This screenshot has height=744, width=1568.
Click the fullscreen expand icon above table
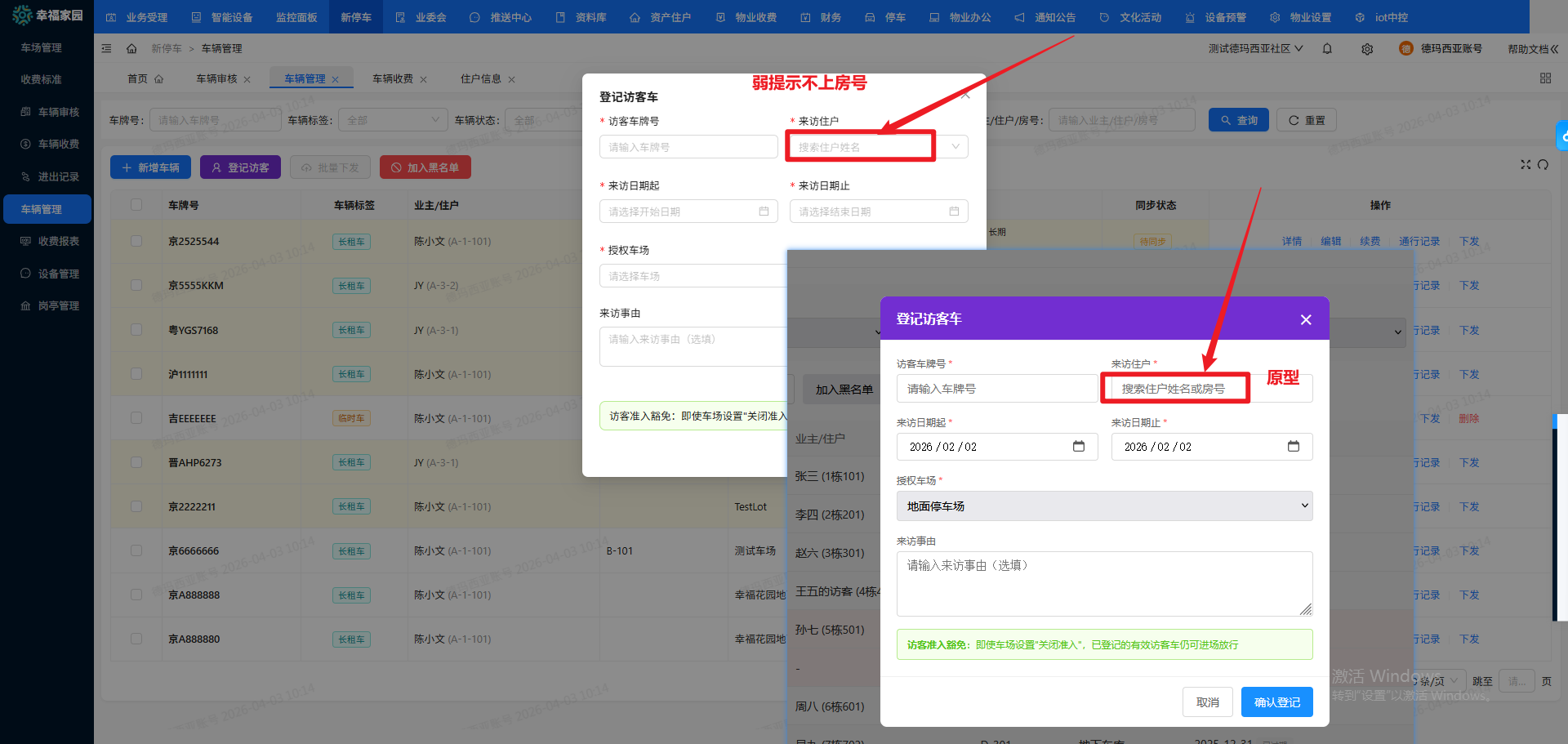pyautogui.click(x=1525, y=165)
